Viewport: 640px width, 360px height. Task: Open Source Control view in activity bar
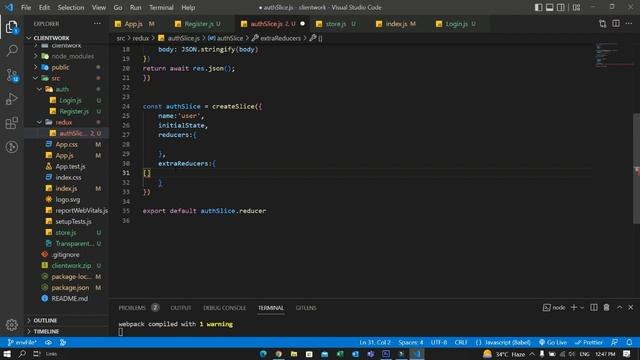[x=12, y=75]
